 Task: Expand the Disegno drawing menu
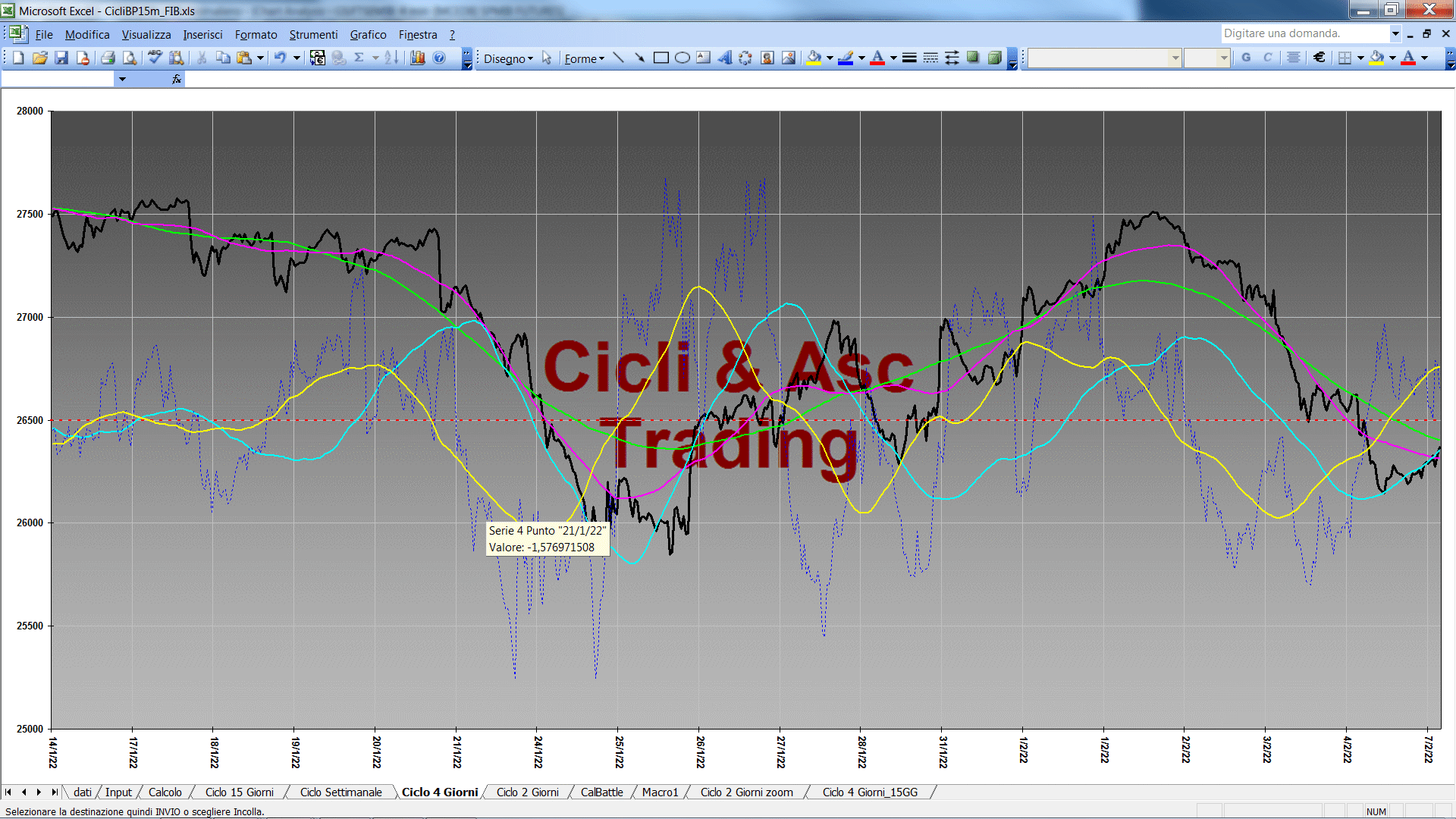click(508, 58)
